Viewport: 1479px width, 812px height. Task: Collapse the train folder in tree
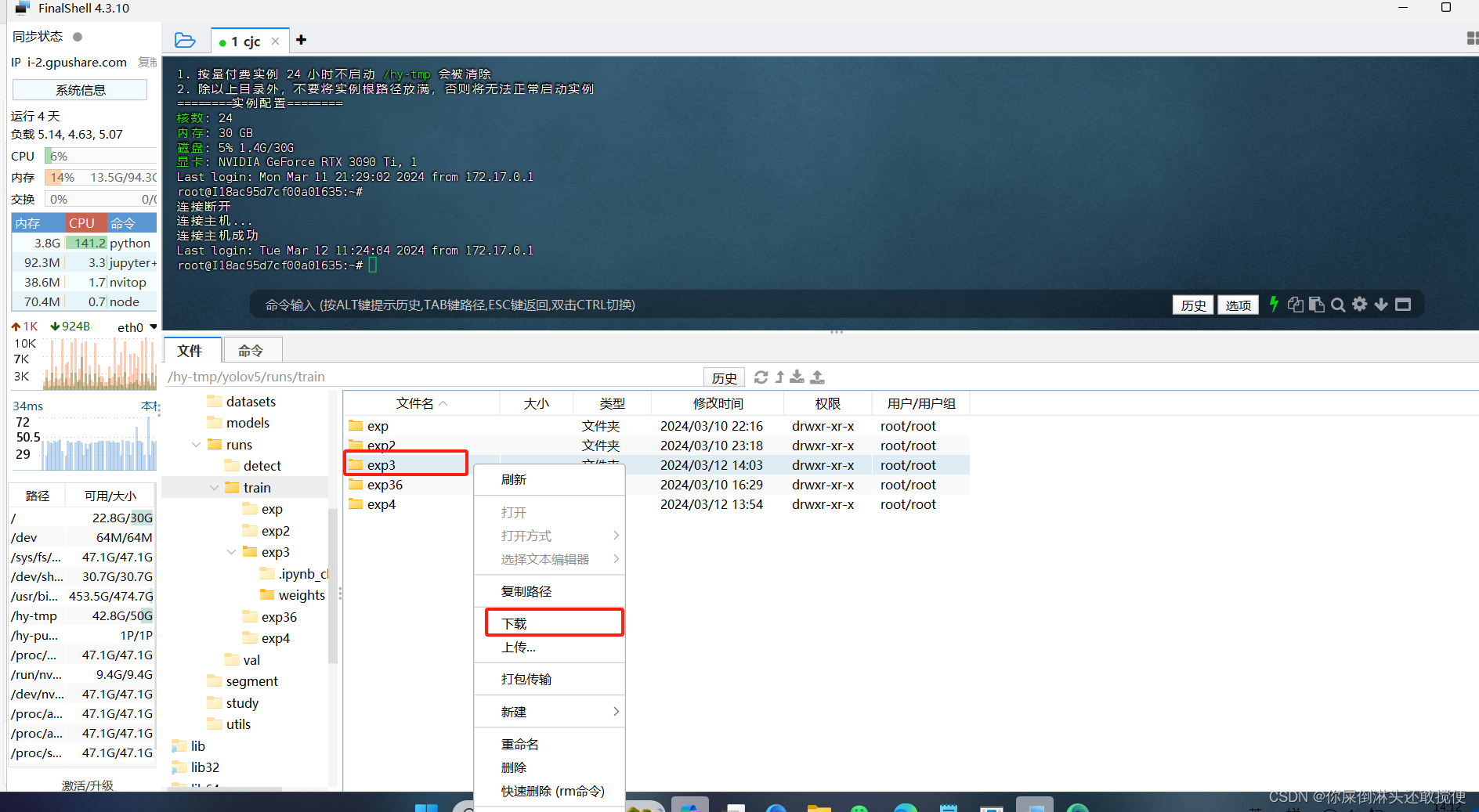click(214, 488)
